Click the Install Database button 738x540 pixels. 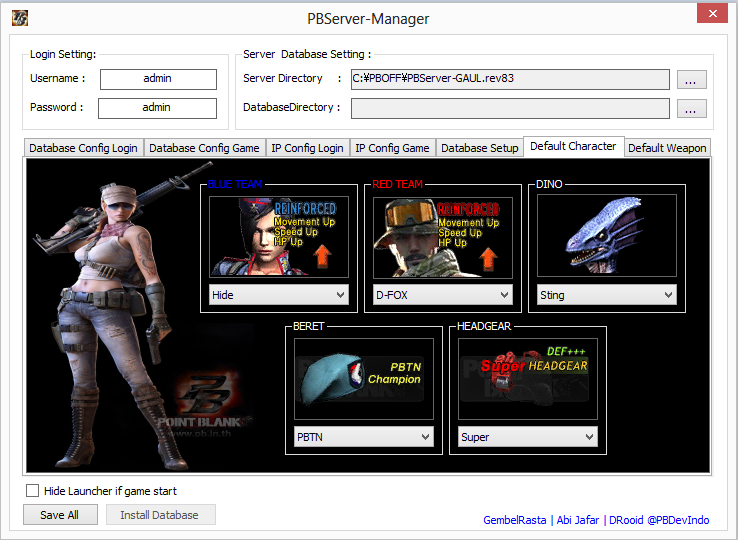coord(160,515)
